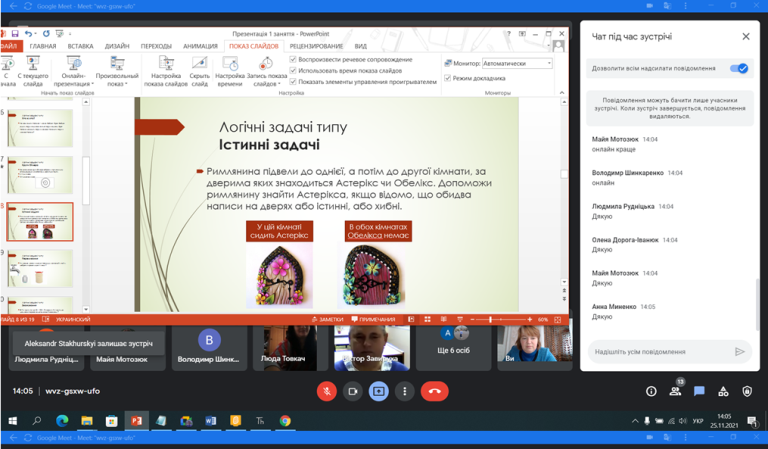Click the present screen button
768x449 pixels.
[379, 391]
